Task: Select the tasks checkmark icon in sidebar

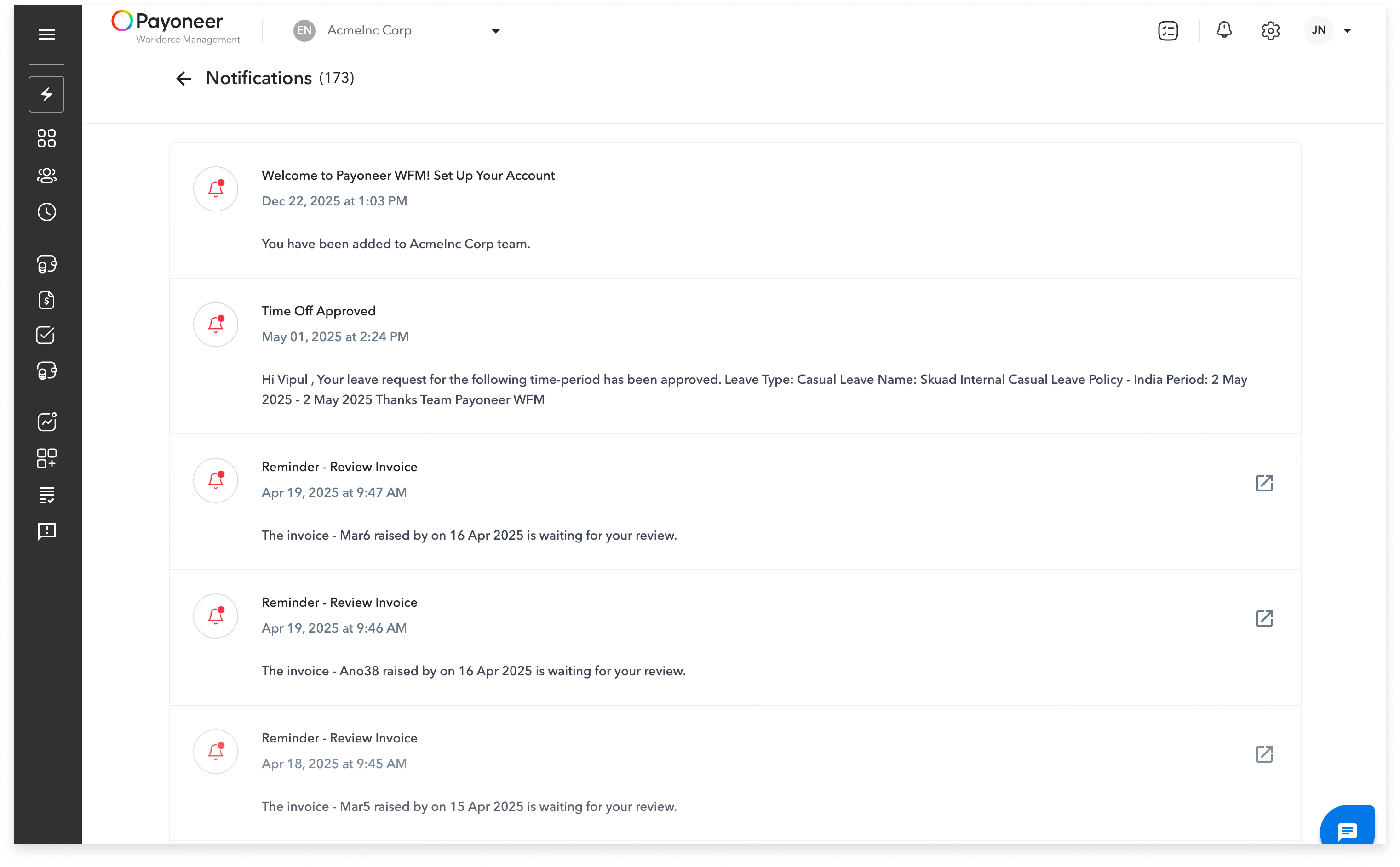Action: [46, 335]
